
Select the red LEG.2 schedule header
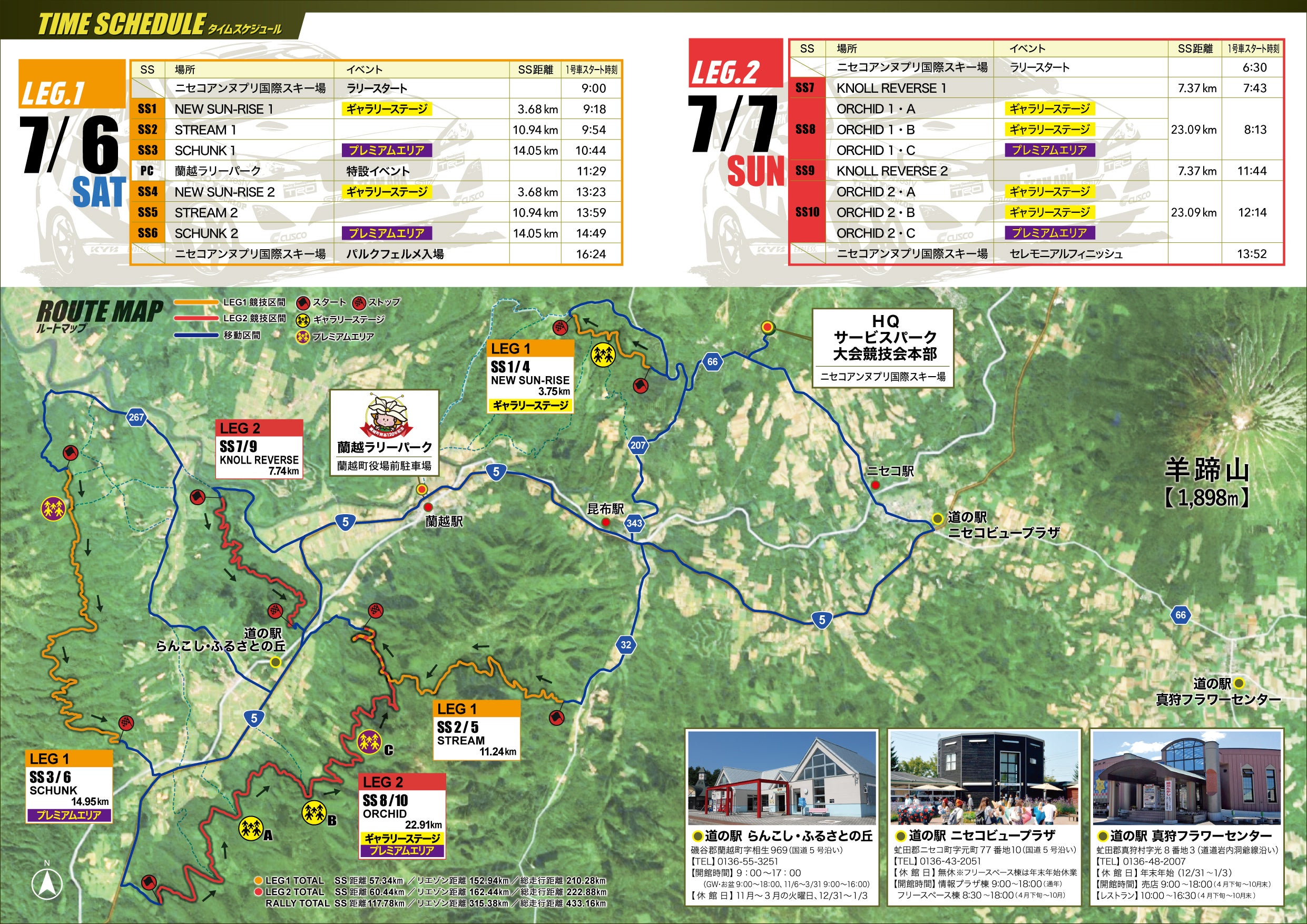(735, 63)
